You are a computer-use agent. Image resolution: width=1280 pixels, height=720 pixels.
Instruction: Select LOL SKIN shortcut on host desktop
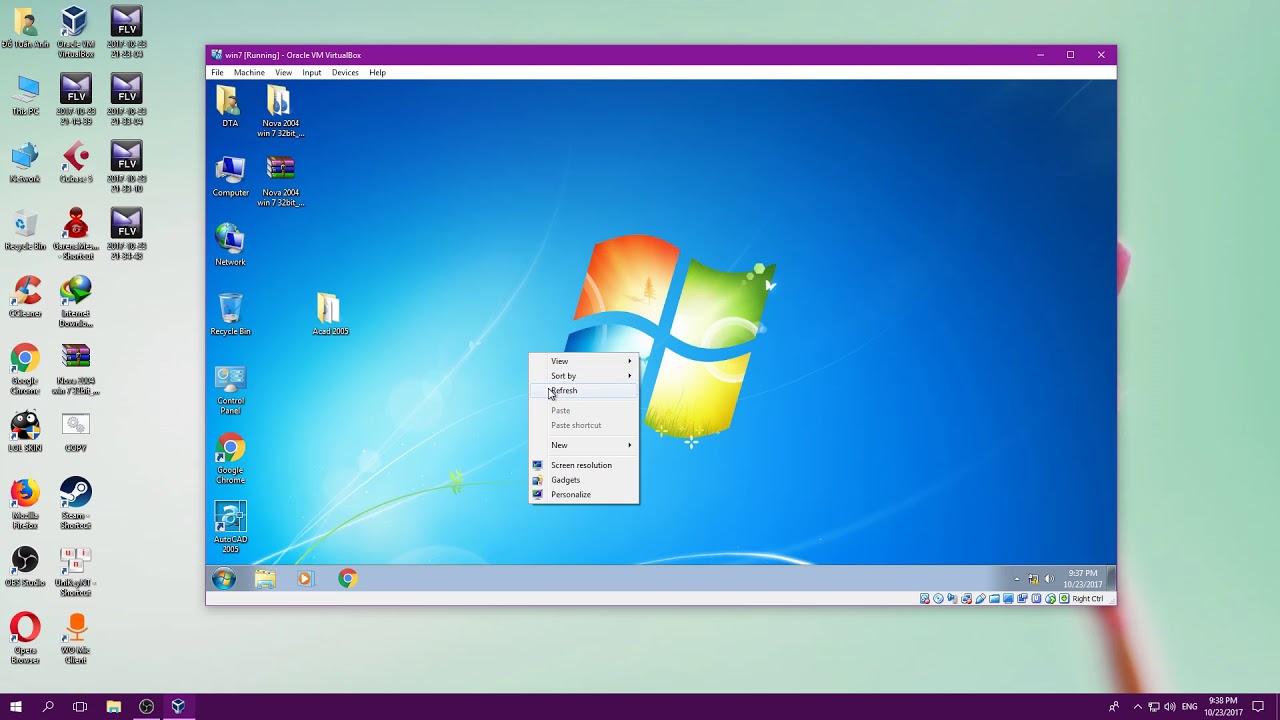25,432
